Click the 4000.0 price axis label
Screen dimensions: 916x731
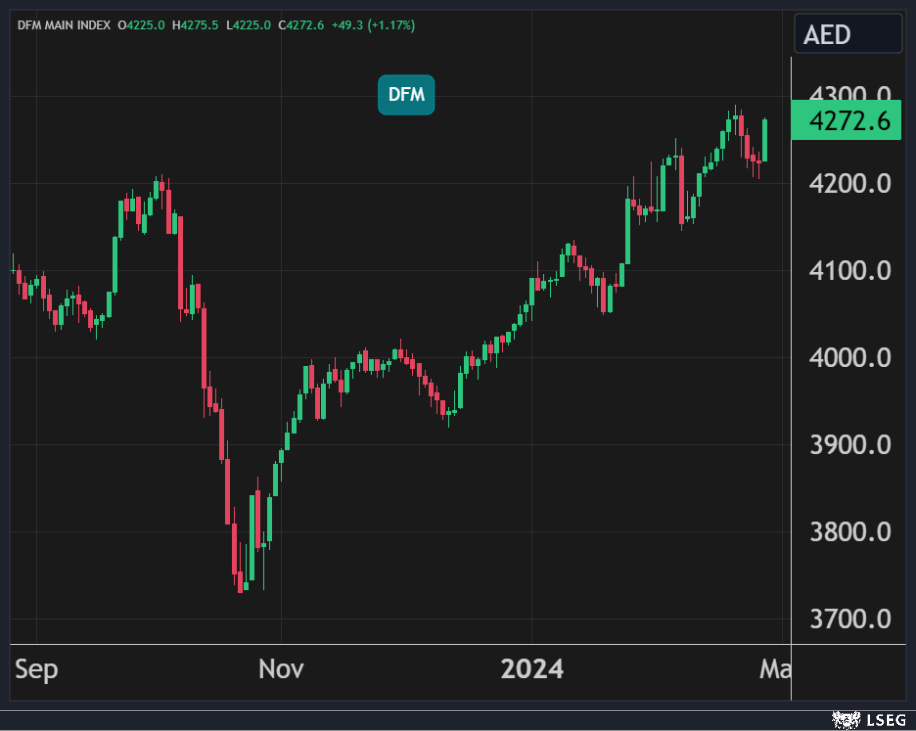(851, 358)
